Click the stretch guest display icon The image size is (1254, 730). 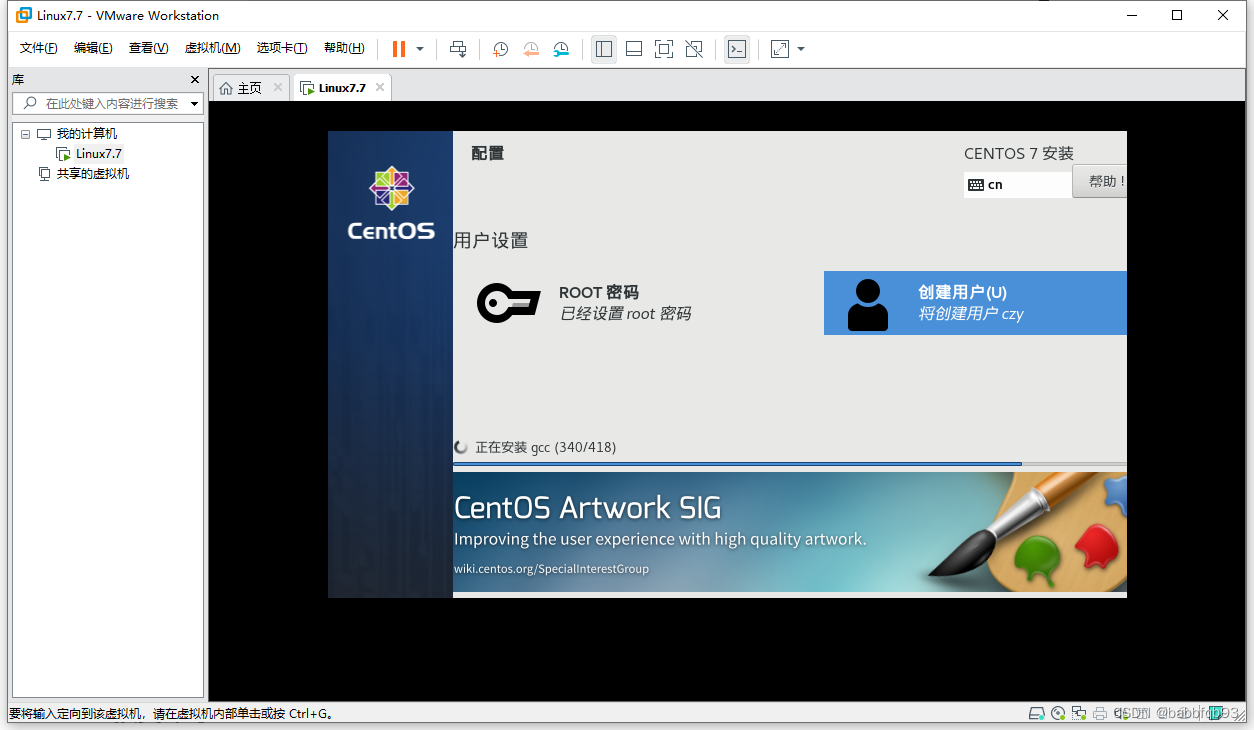point(780,49)
